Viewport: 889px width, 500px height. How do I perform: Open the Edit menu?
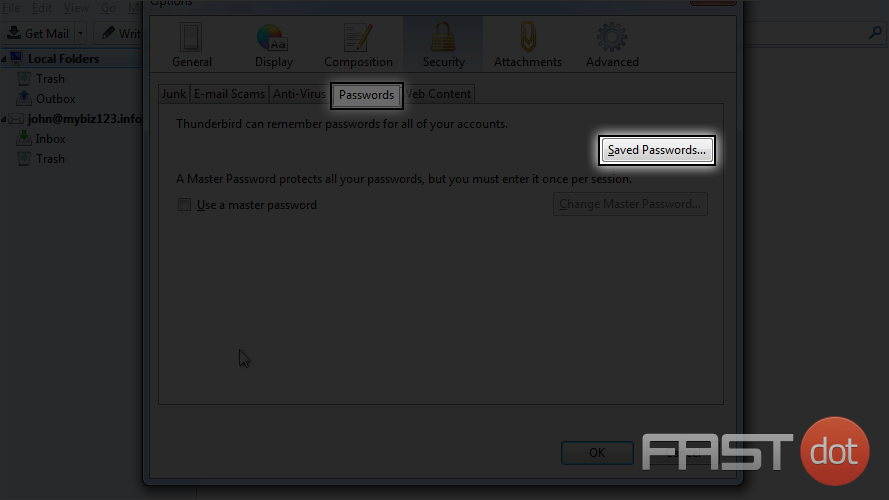click(x=41, y=8)
